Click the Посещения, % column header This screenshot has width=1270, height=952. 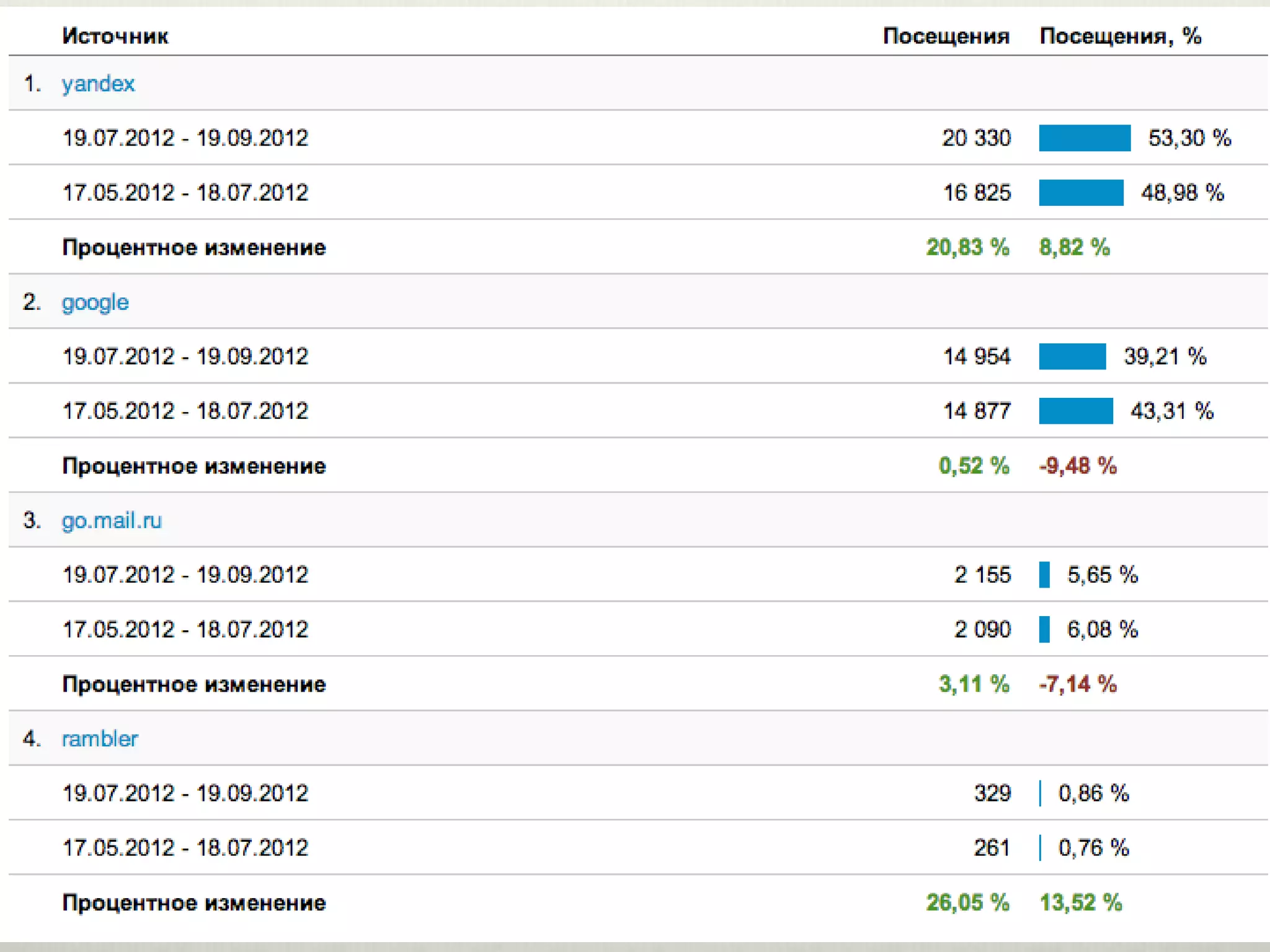coord(1120,36)
